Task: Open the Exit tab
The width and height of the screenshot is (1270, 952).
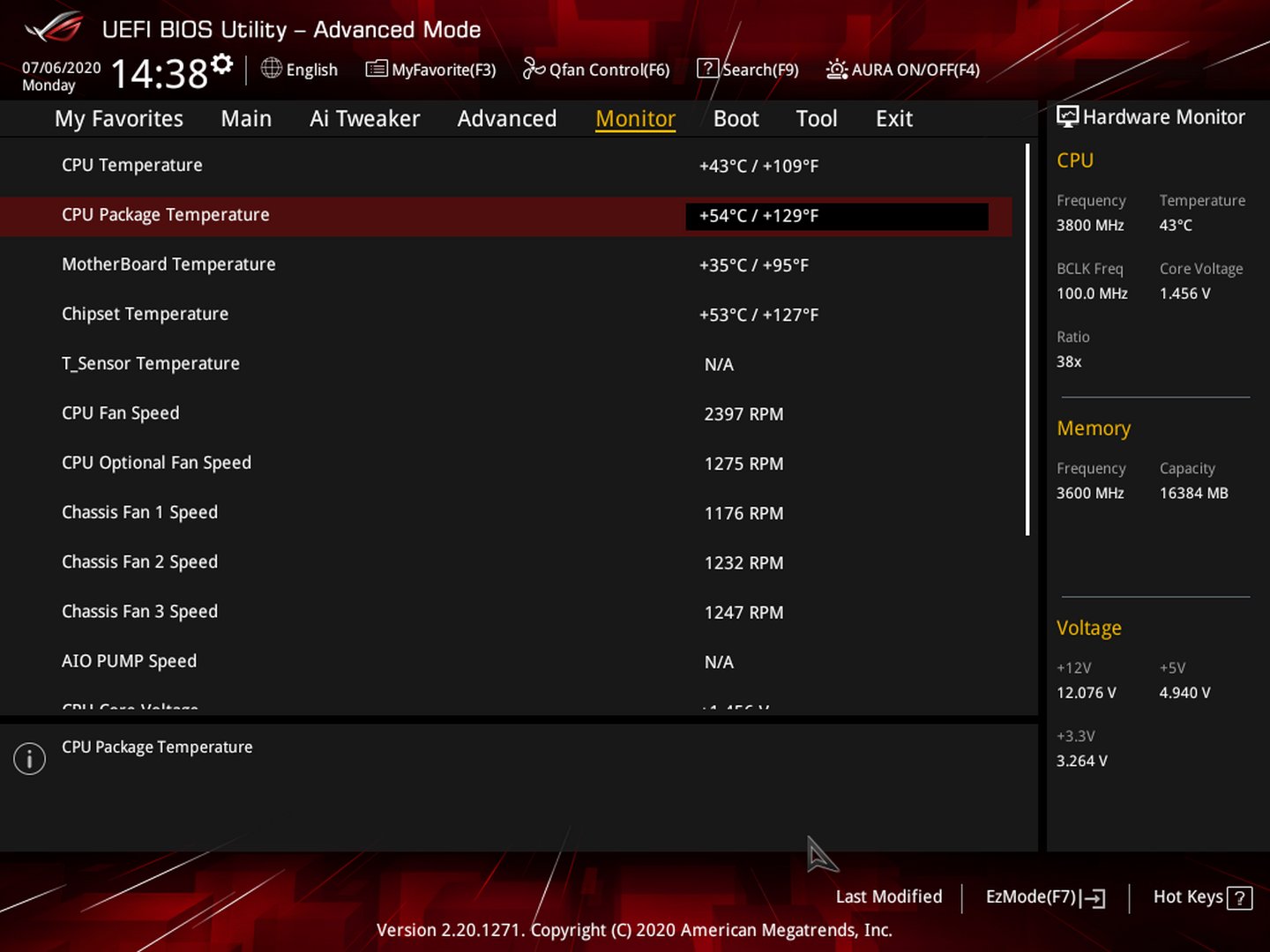Action: tap(894, 119)
